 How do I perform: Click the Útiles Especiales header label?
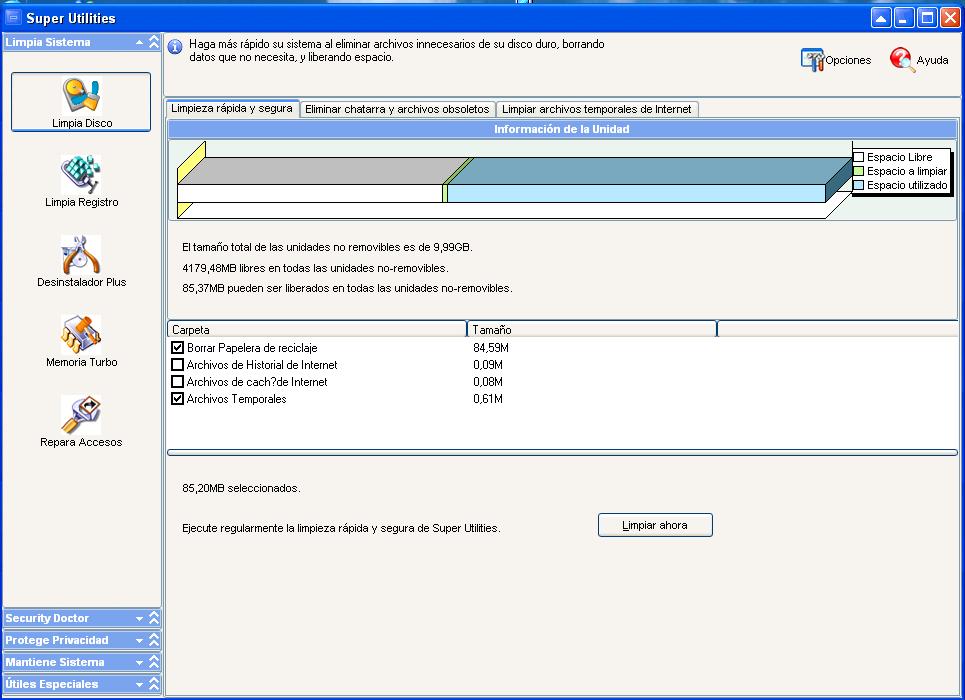click(x=52, y=683)
